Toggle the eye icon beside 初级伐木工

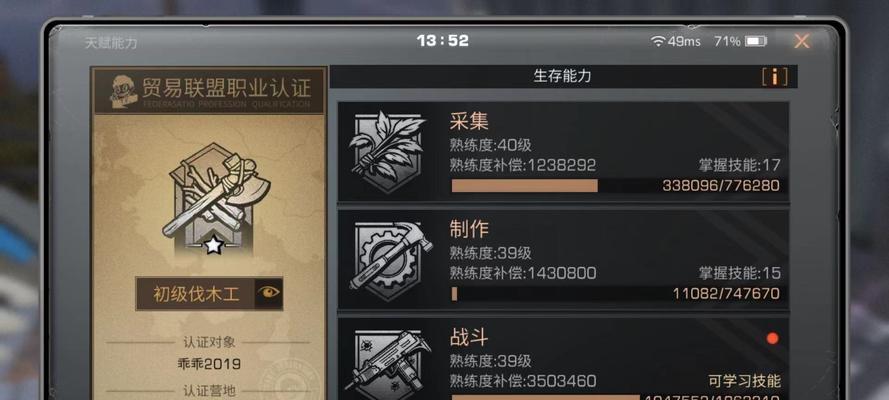tap(269, 293)
